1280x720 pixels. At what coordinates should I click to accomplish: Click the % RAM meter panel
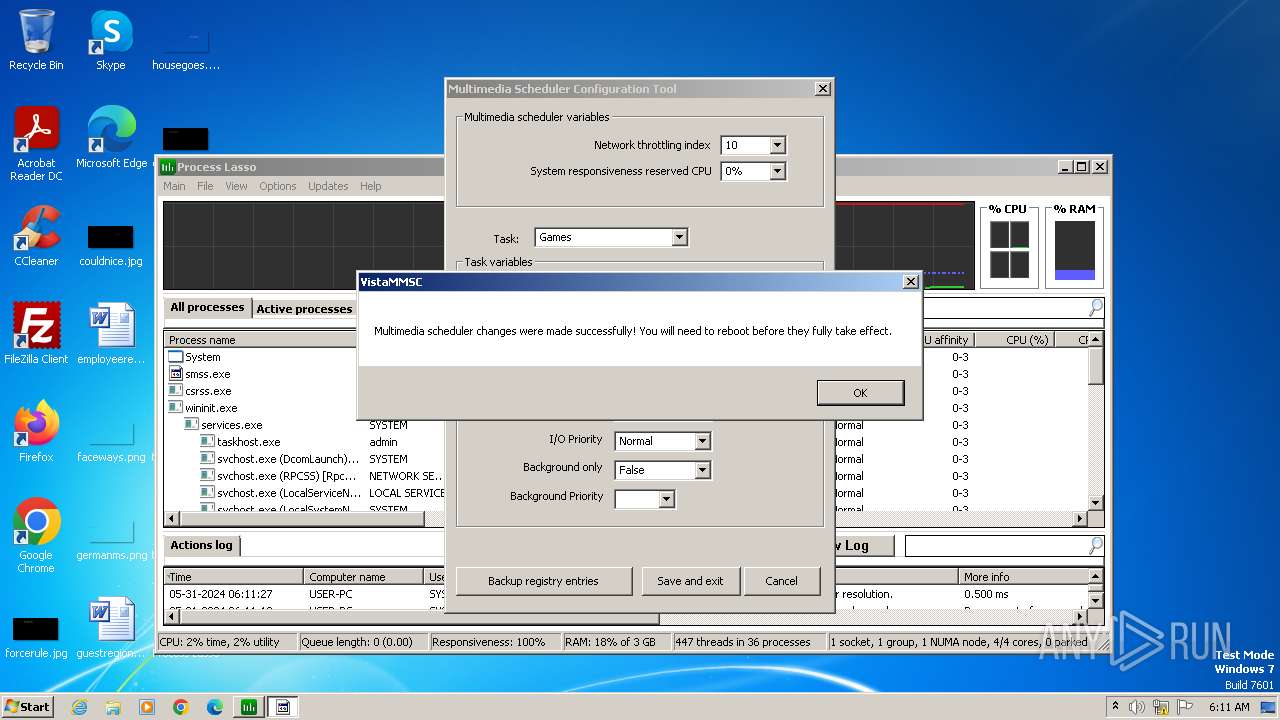coord(1075,246)
